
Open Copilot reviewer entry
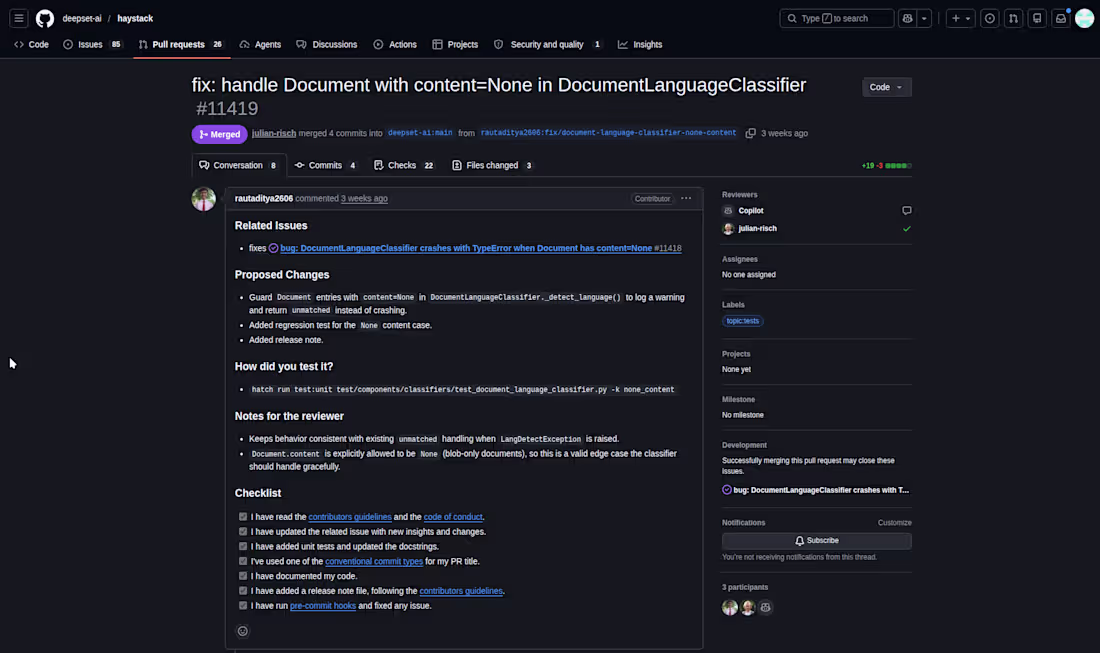point(751,210)
